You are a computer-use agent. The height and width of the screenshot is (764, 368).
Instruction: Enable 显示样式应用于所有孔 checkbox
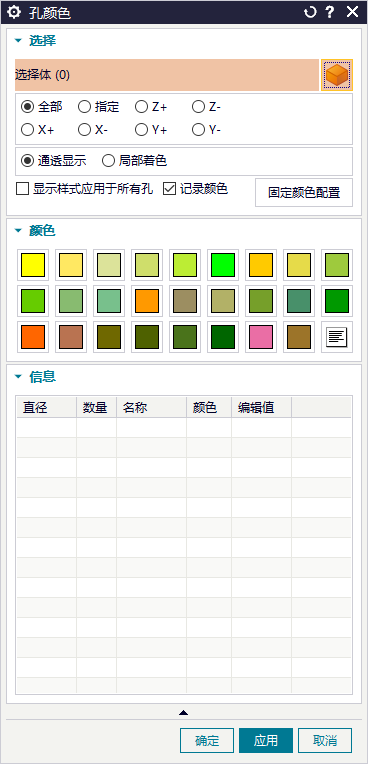point(23,189)
